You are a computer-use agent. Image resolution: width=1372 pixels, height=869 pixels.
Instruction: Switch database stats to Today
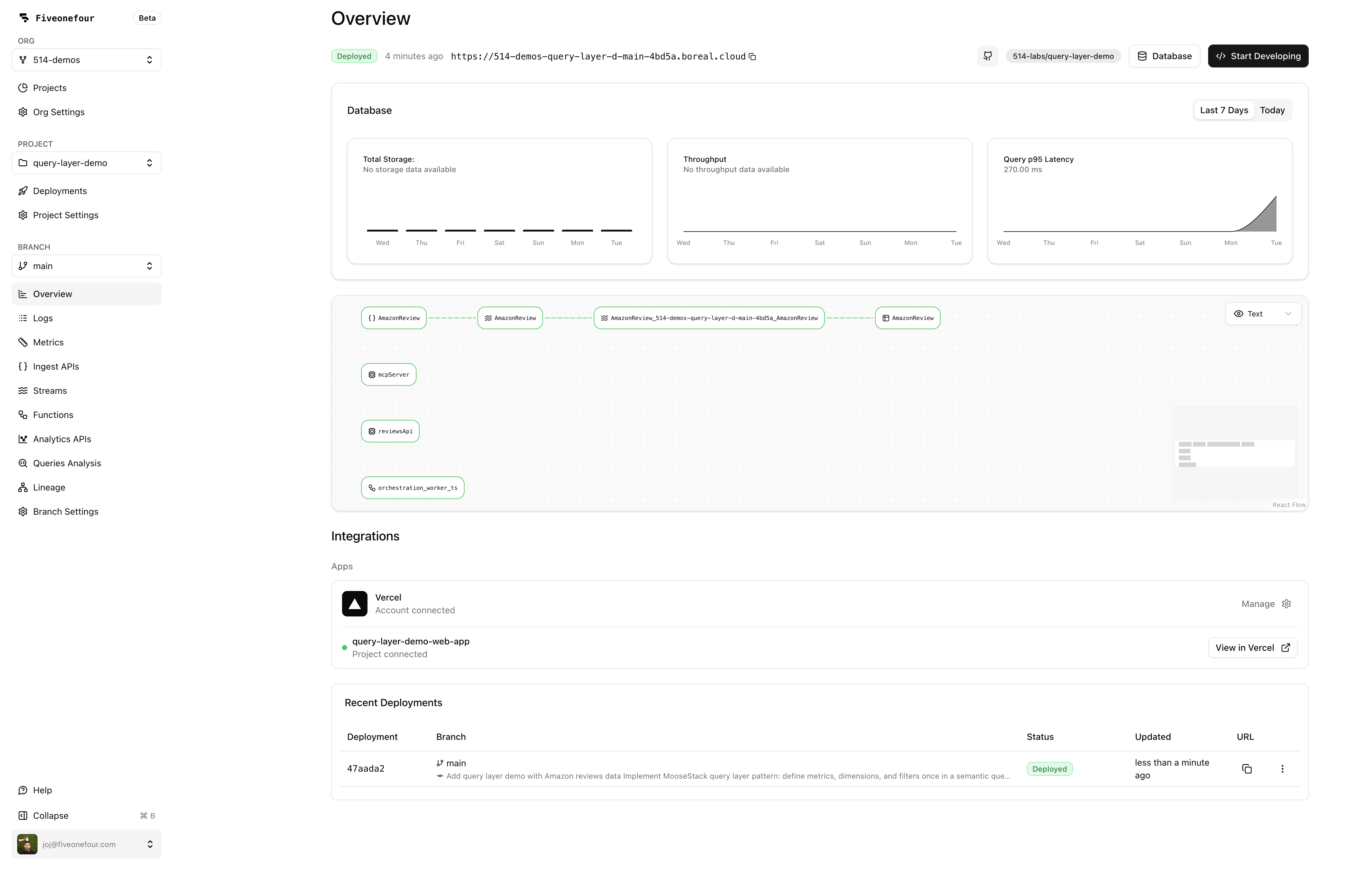pyautogui.click(x=1272, y=110)
